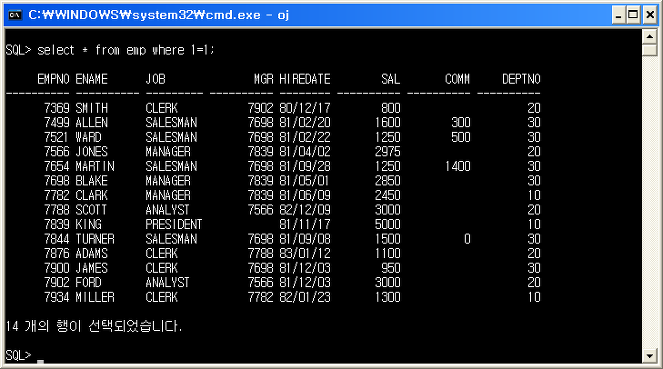This screenshot has width=663, height=369.
Task: Click MILLER's department number 10
Action: 534,298
